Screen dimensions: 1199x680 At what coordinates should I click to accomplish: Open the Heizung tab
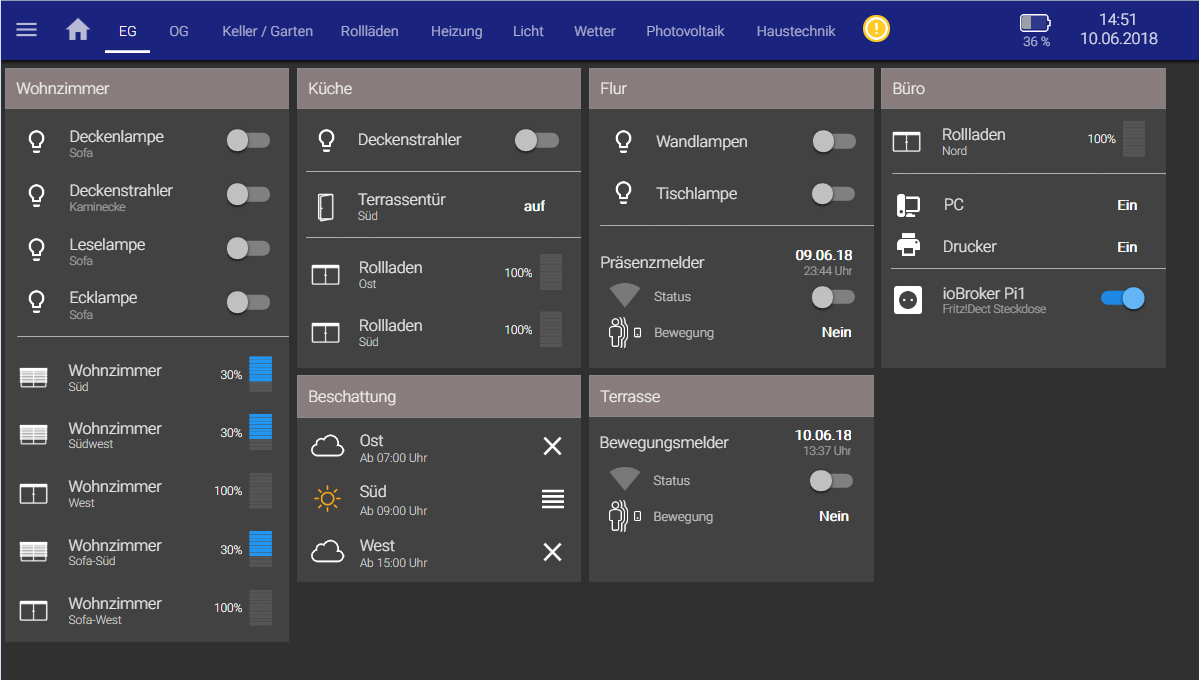[457, 31]
